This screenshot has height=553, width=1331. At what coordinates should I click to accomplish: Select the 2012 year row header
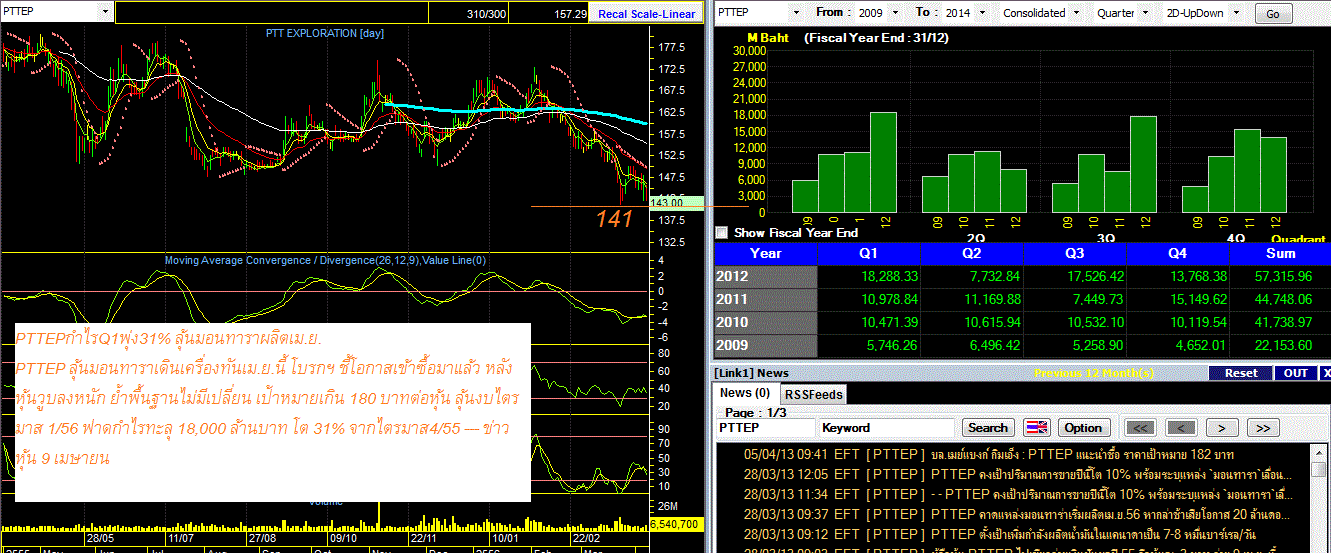tap(765, 276)
